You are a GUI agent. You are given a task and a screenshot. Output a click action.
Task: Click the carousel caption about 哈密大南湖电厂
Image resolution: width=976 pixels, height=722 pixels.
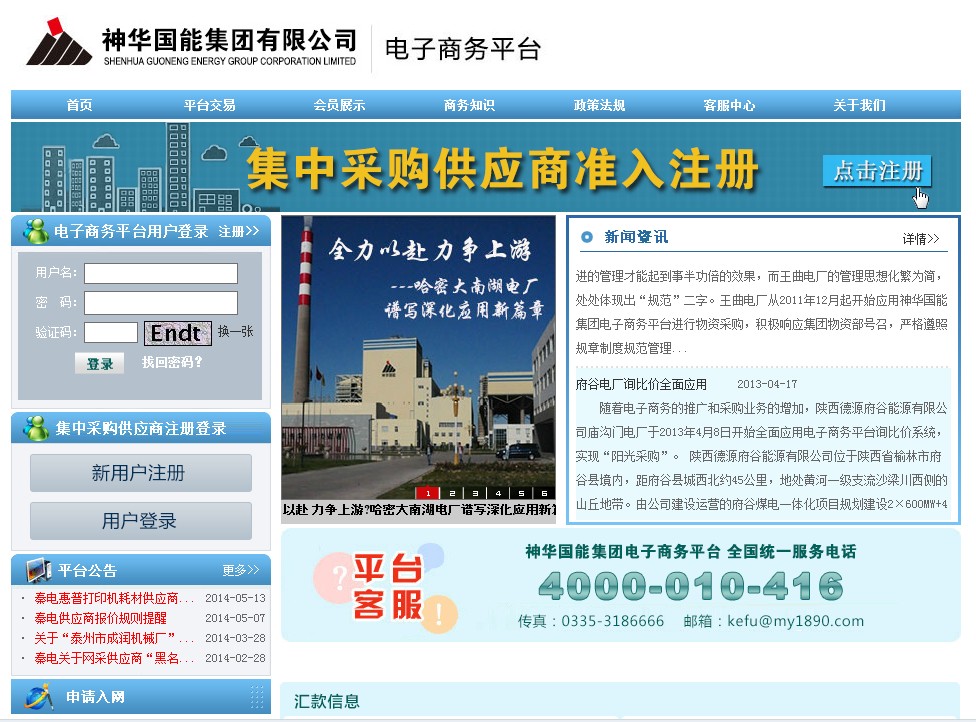[418, 510]
